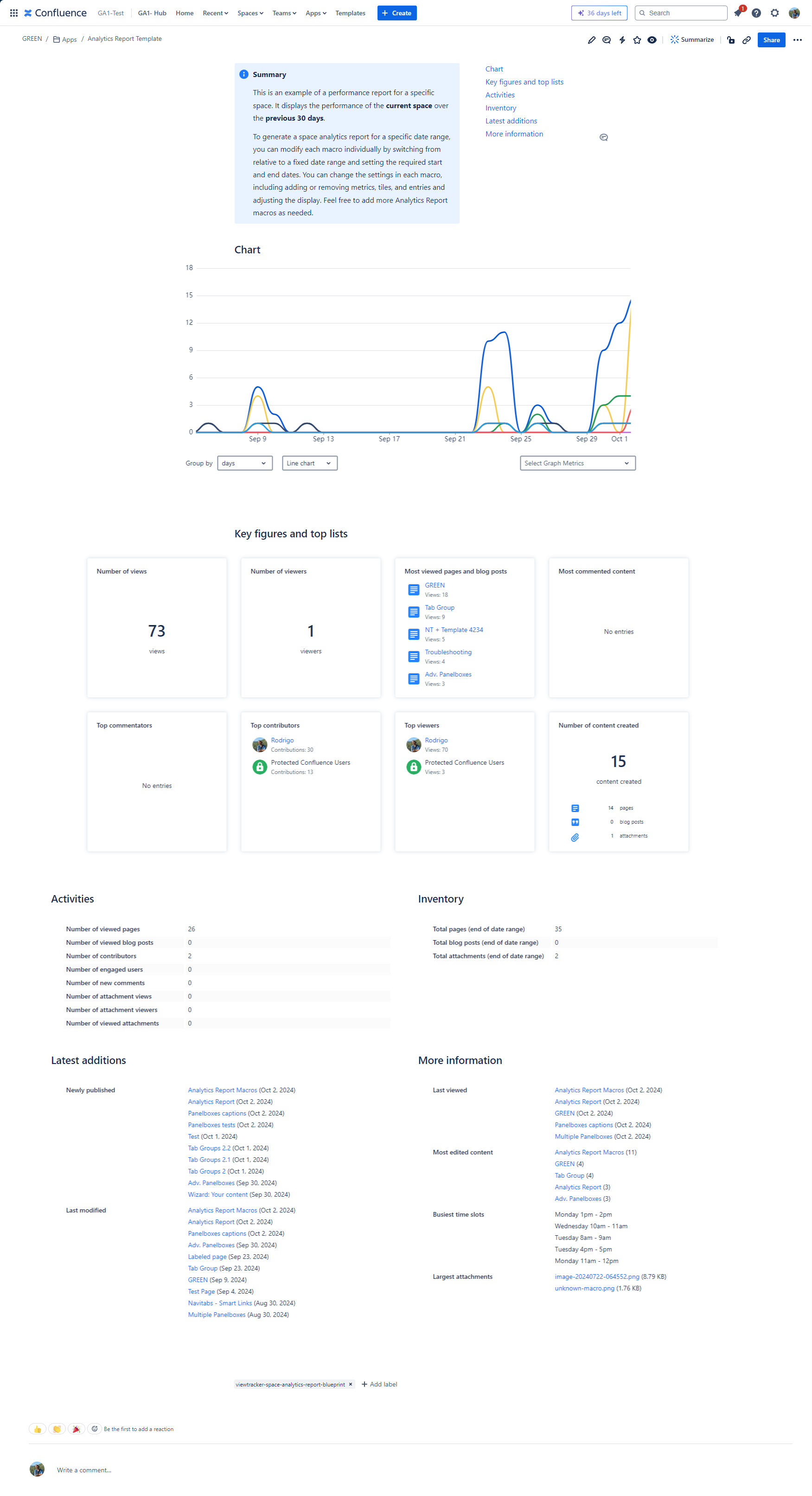Open the help question mark icon
The width and height of the screenshot is (812, 1496).
(x=756, y=13)
